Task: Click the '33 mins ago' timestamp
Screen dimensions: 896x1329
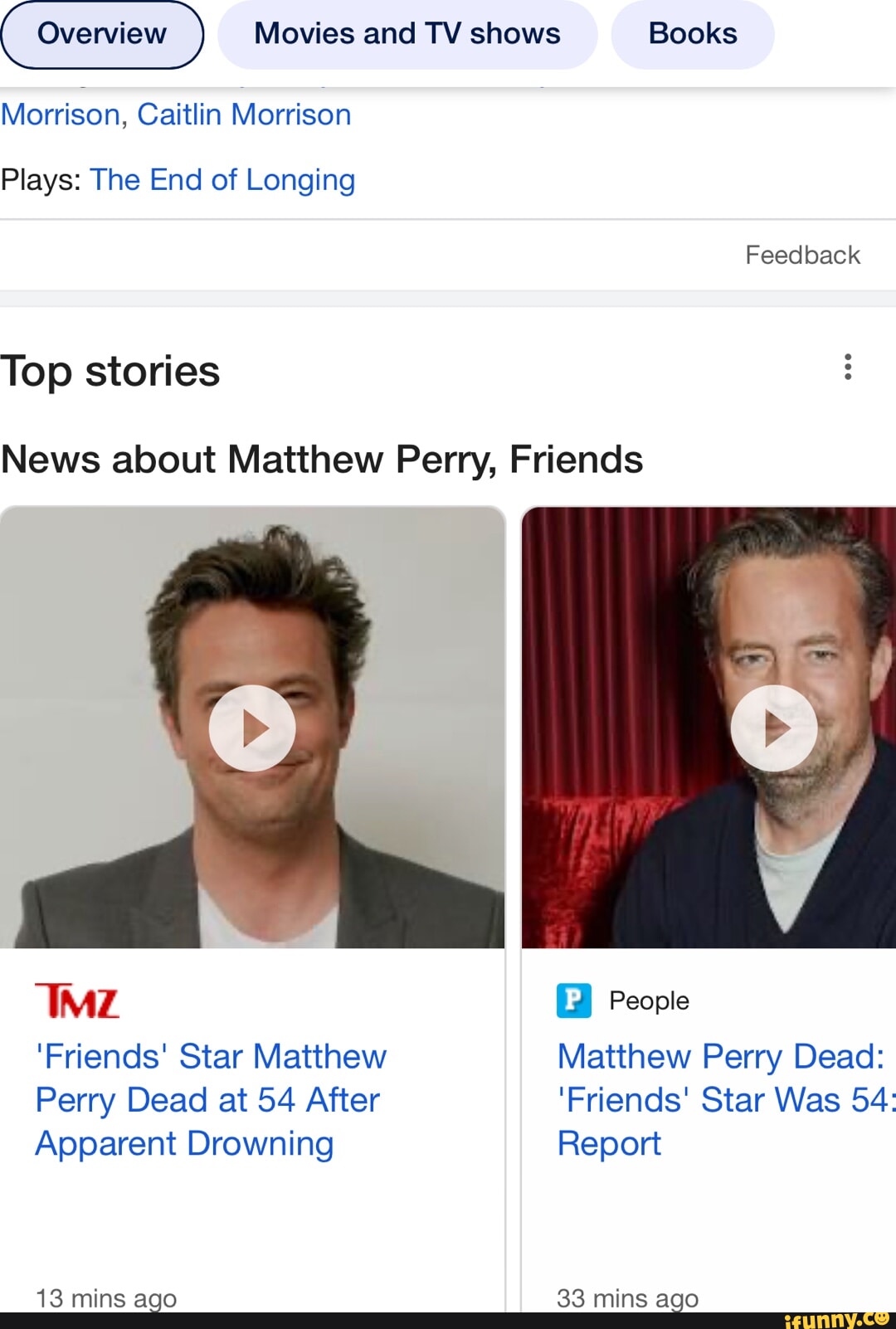Action: point(627,1297)
